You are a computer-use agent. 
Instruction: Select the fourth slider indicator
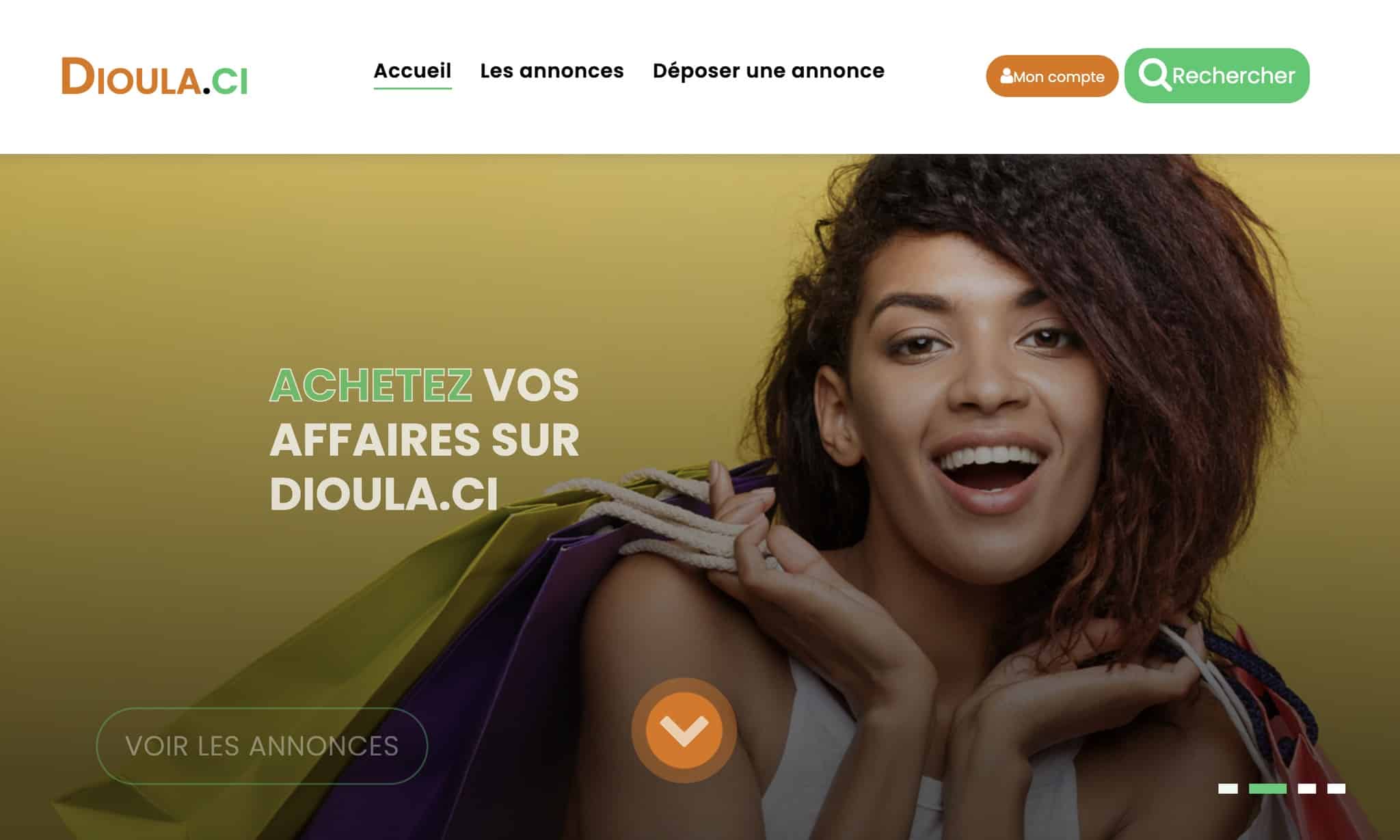(x=1336, y=789)
